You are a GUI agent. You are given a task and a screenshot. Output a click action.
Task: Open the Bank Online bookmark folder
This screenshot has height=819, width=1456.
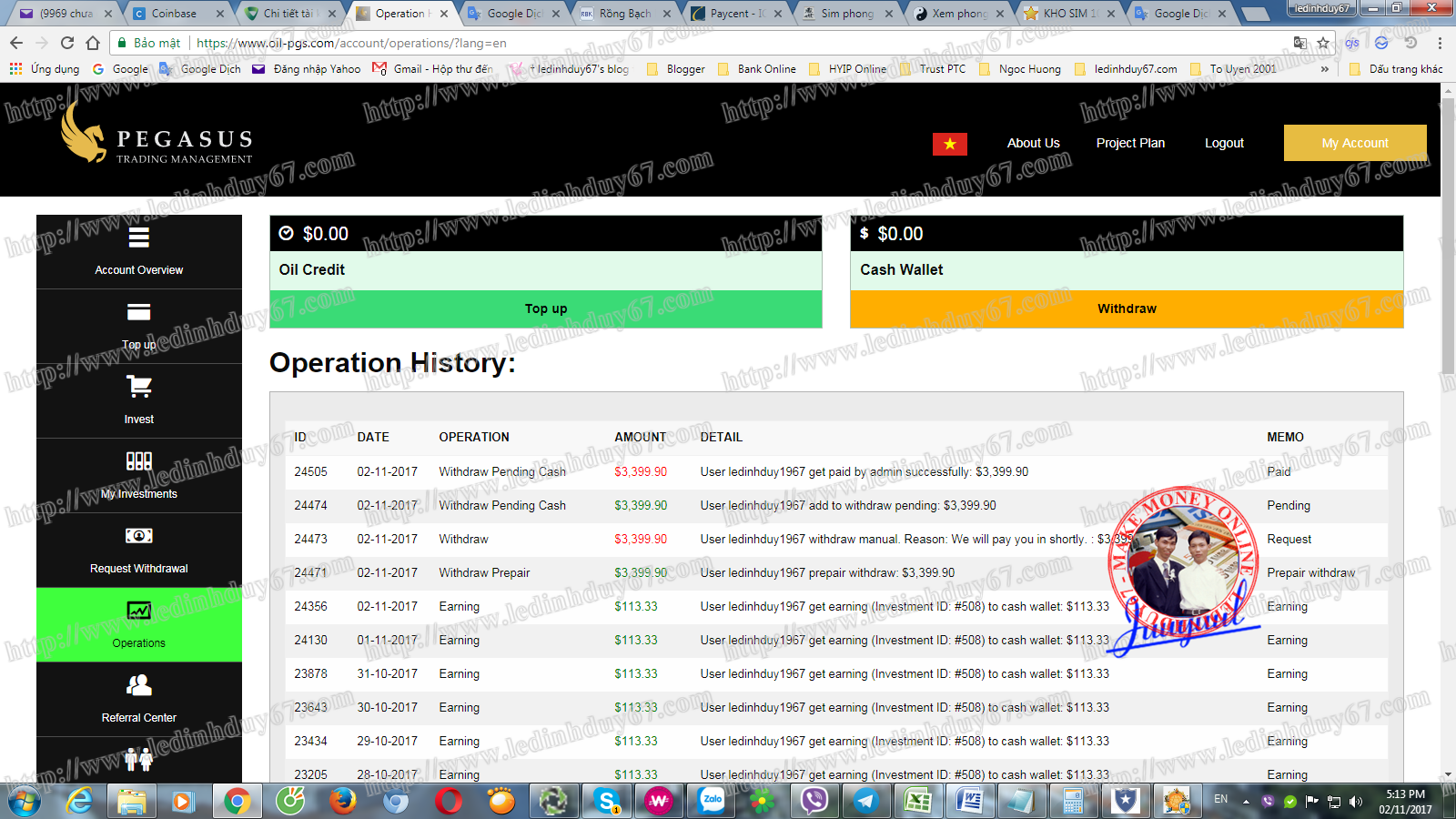coord(757,69)
